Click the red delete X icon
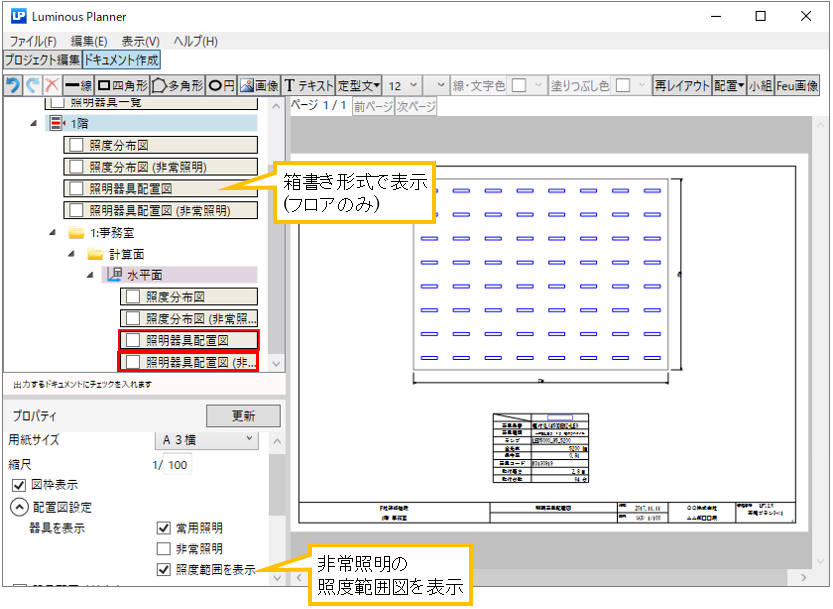 point(51,86)
